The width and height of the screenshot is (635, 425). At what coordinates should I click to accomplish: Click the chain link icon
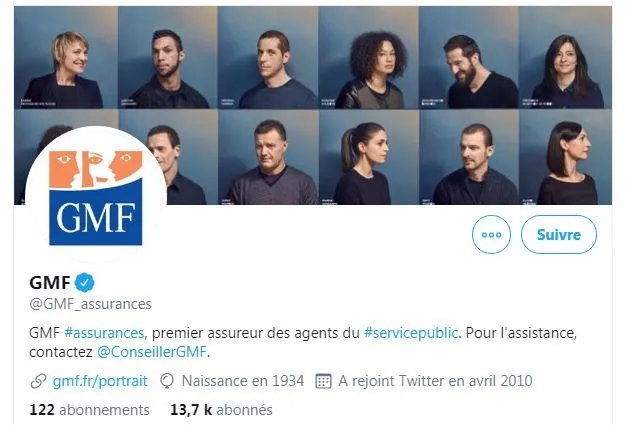tap(39, 381)
